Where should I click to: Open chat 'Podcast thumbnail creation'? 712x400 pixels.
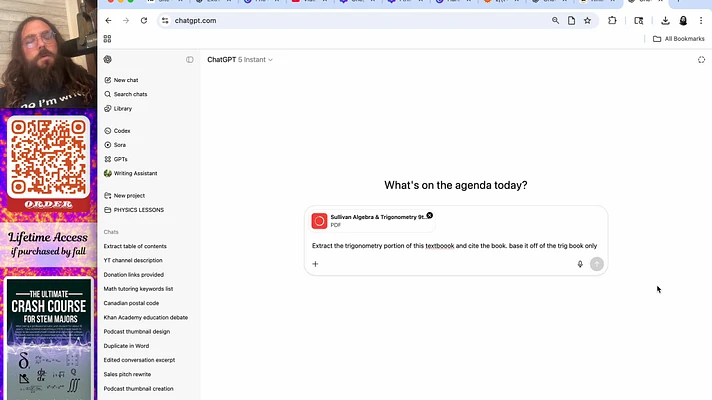pos(138,389)
